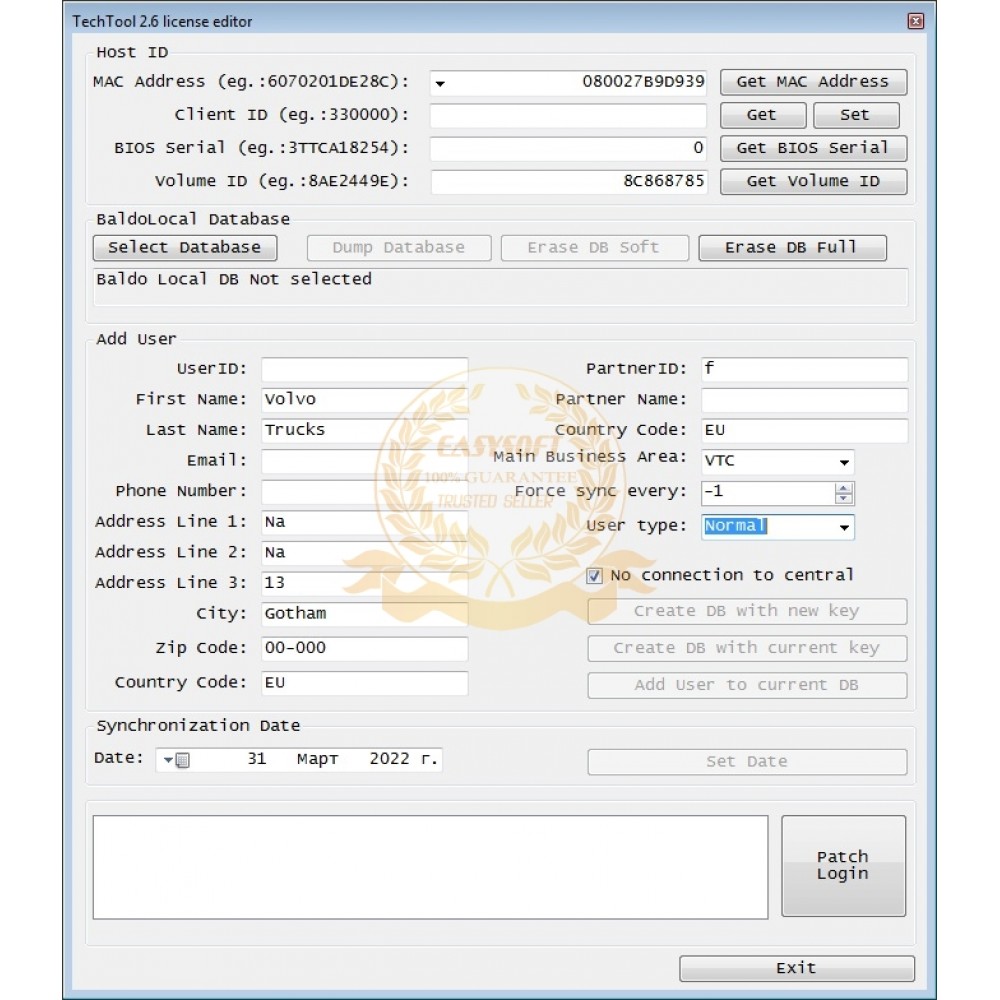The height and width of the screenshot is (1000, 1000).
Task: Open the MAC Address dropdown arrow
Action: pos(440,83)
